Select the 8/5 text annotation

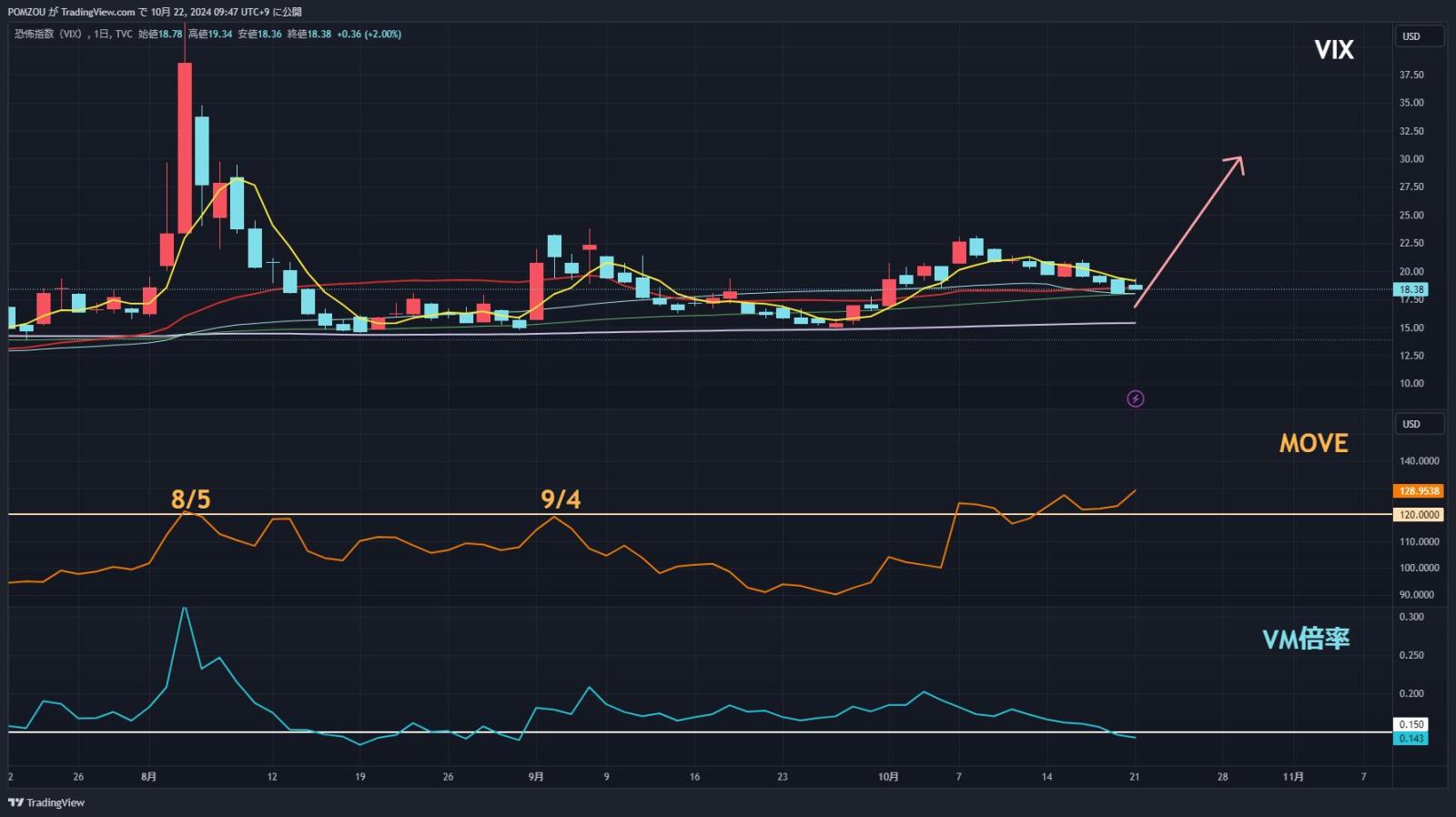click(191, 499)
